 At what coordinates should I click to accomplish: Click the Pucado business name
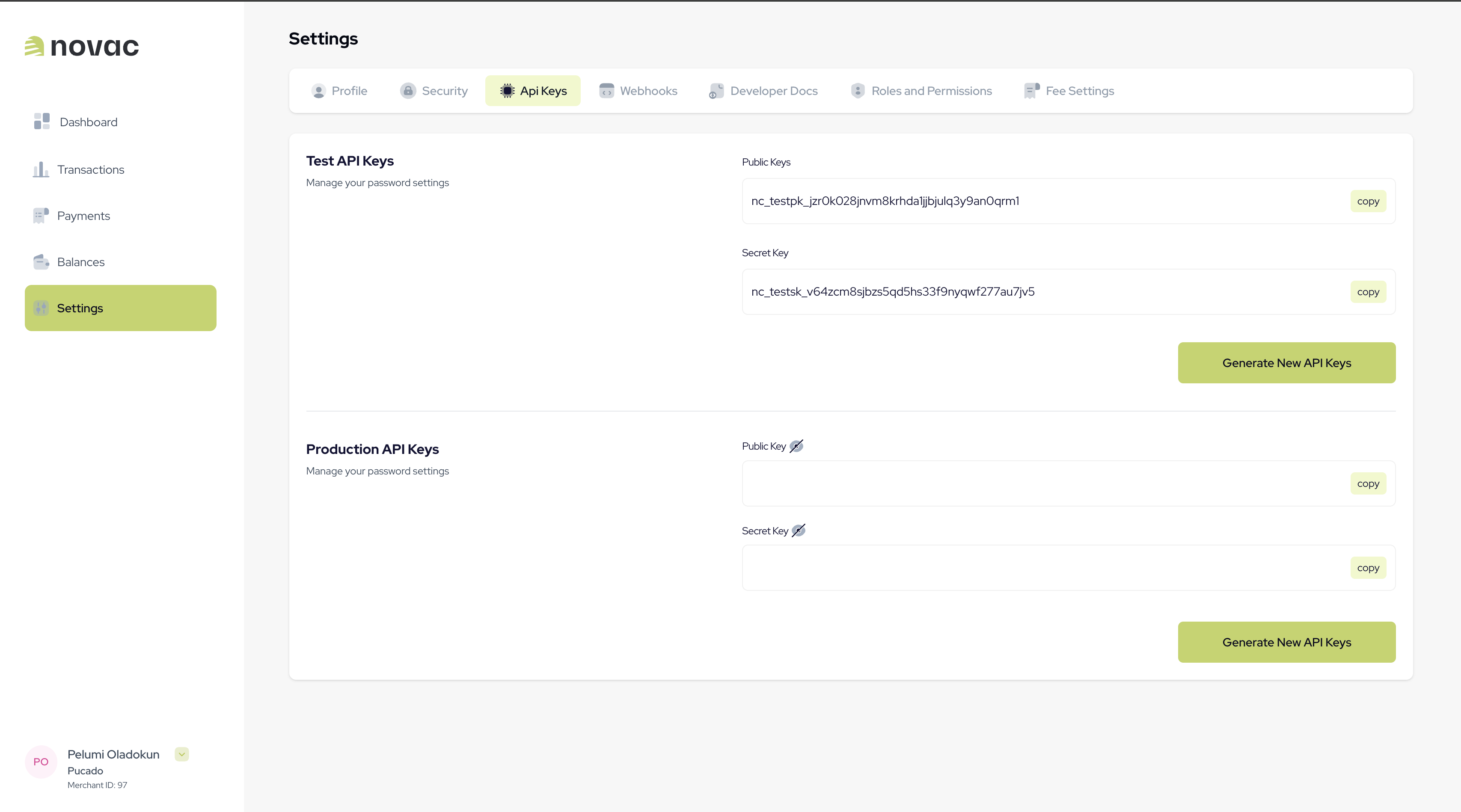click(85, 771)
